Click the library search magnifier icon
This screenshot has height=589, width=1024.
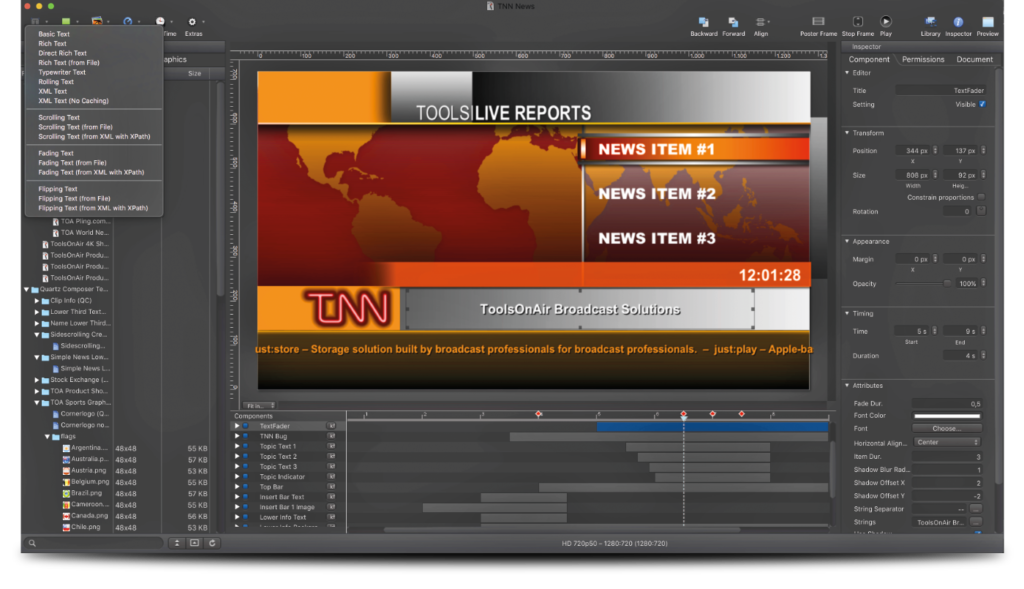point(32,543)
